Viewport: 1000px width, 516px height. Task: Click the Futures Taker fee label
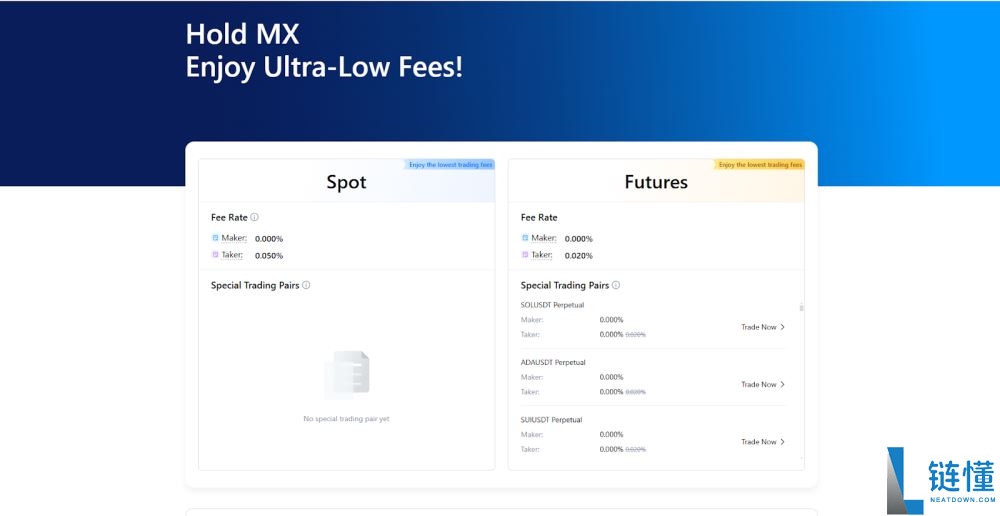pos(542,255)
